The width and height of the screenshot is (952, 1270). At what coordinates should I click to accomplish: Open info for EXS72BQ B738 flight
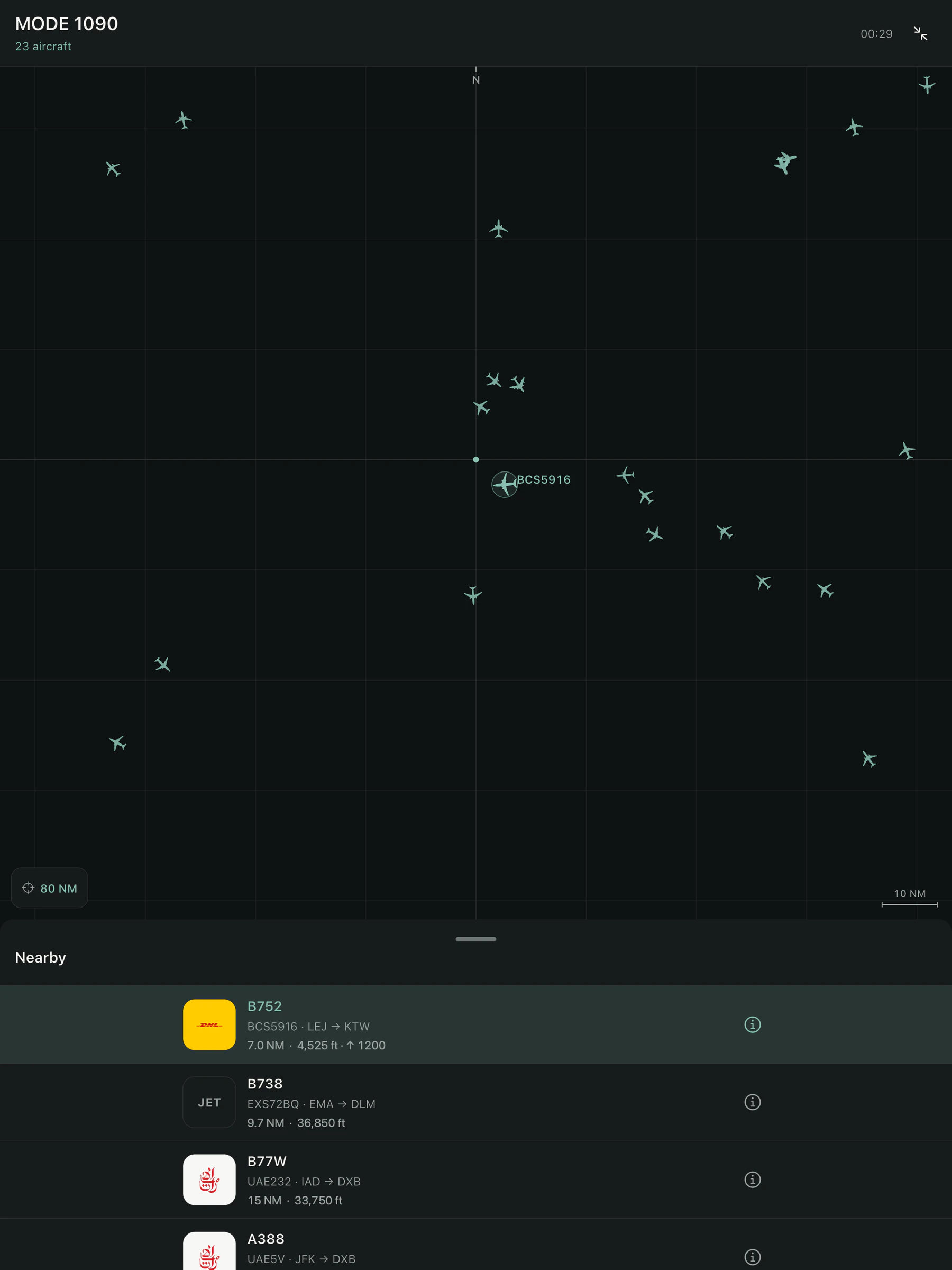click(x=752, y=1102)
